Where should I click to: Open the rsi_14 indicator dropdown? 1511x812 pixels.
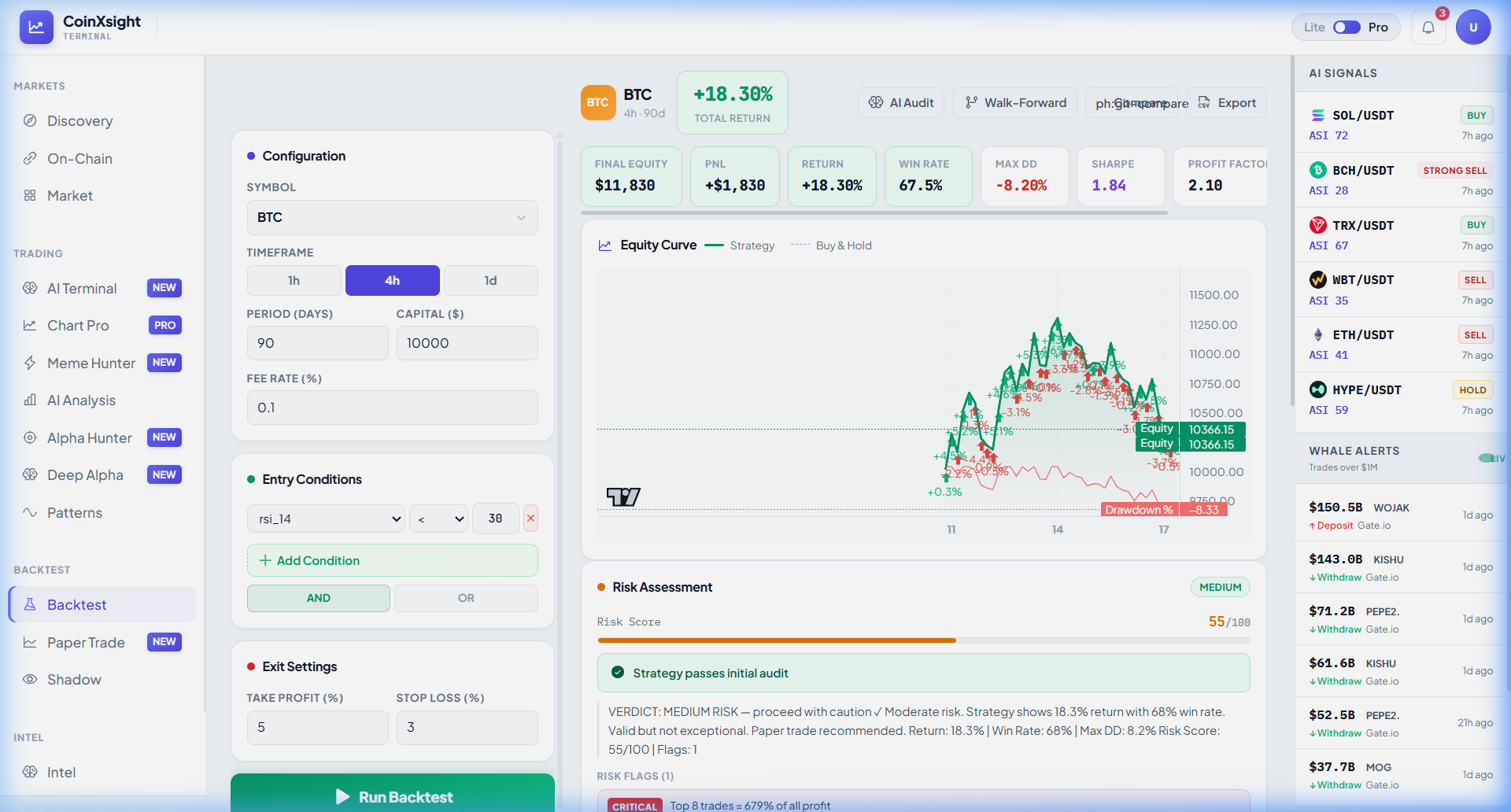pyautogui.click(x=326, y=519)
